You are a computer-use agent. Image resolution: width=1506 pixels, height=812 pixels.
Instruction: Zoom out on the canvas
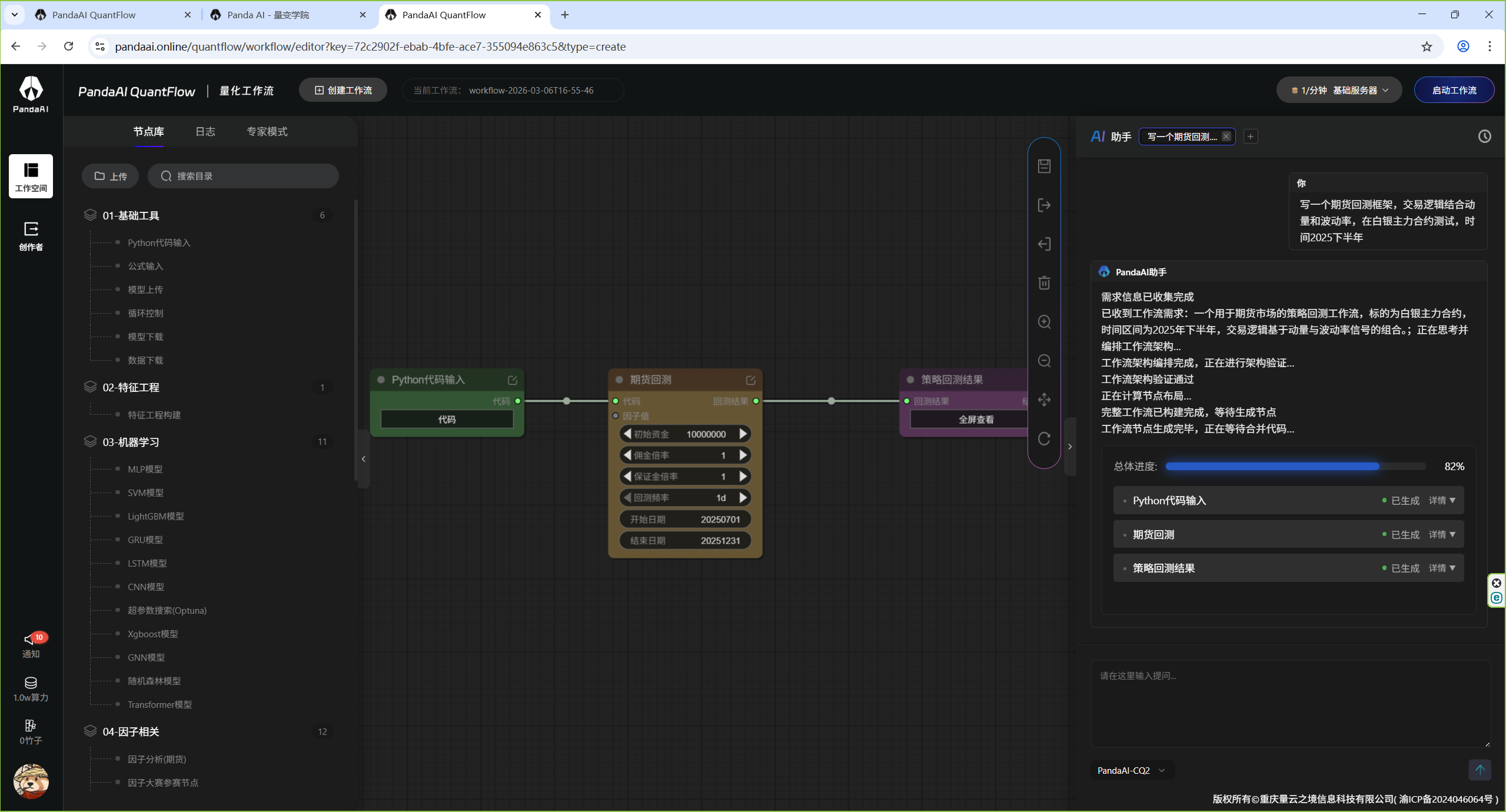point(1044,361)
